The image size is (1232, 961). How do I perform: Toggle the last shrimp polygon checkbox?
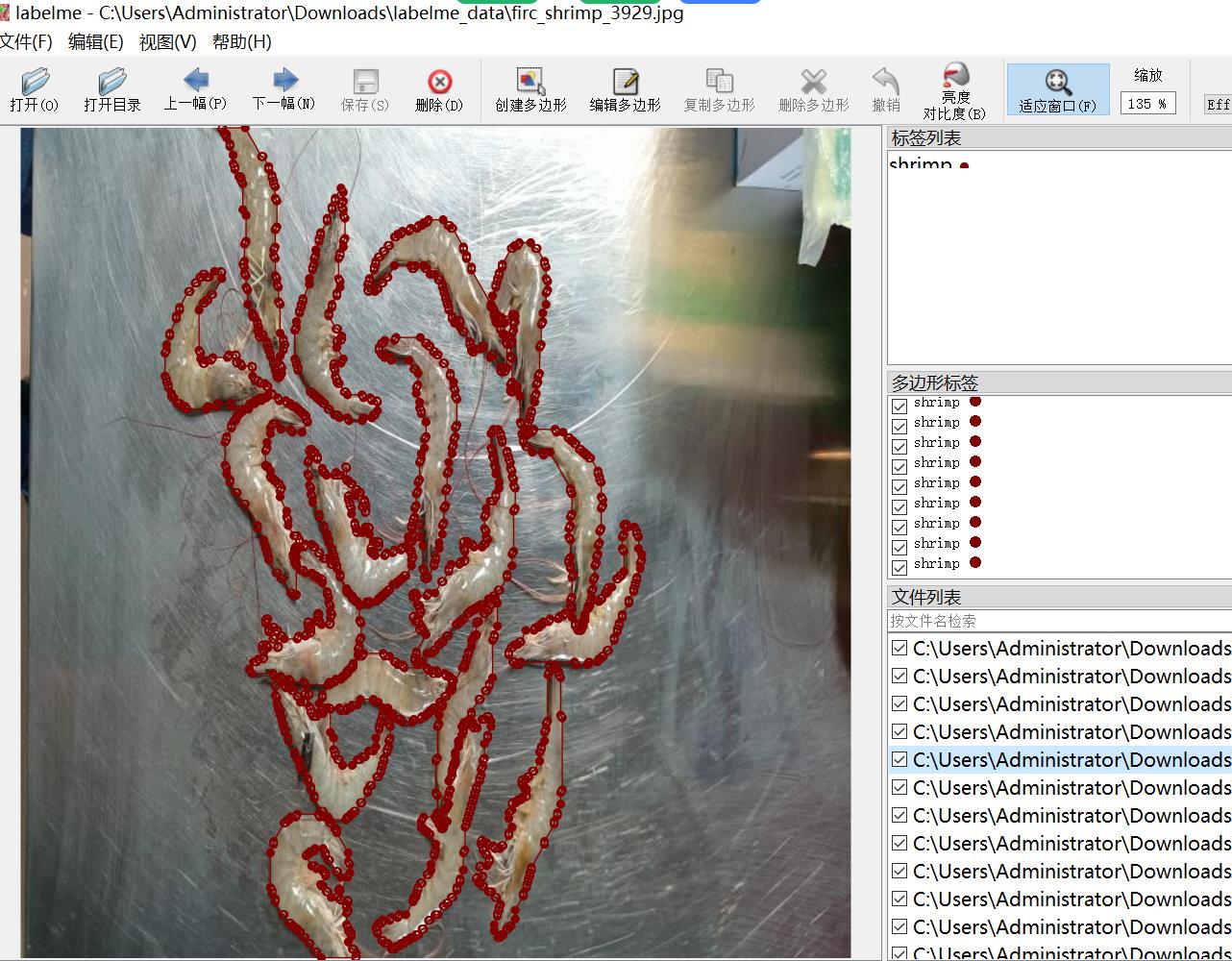[899, 567]
